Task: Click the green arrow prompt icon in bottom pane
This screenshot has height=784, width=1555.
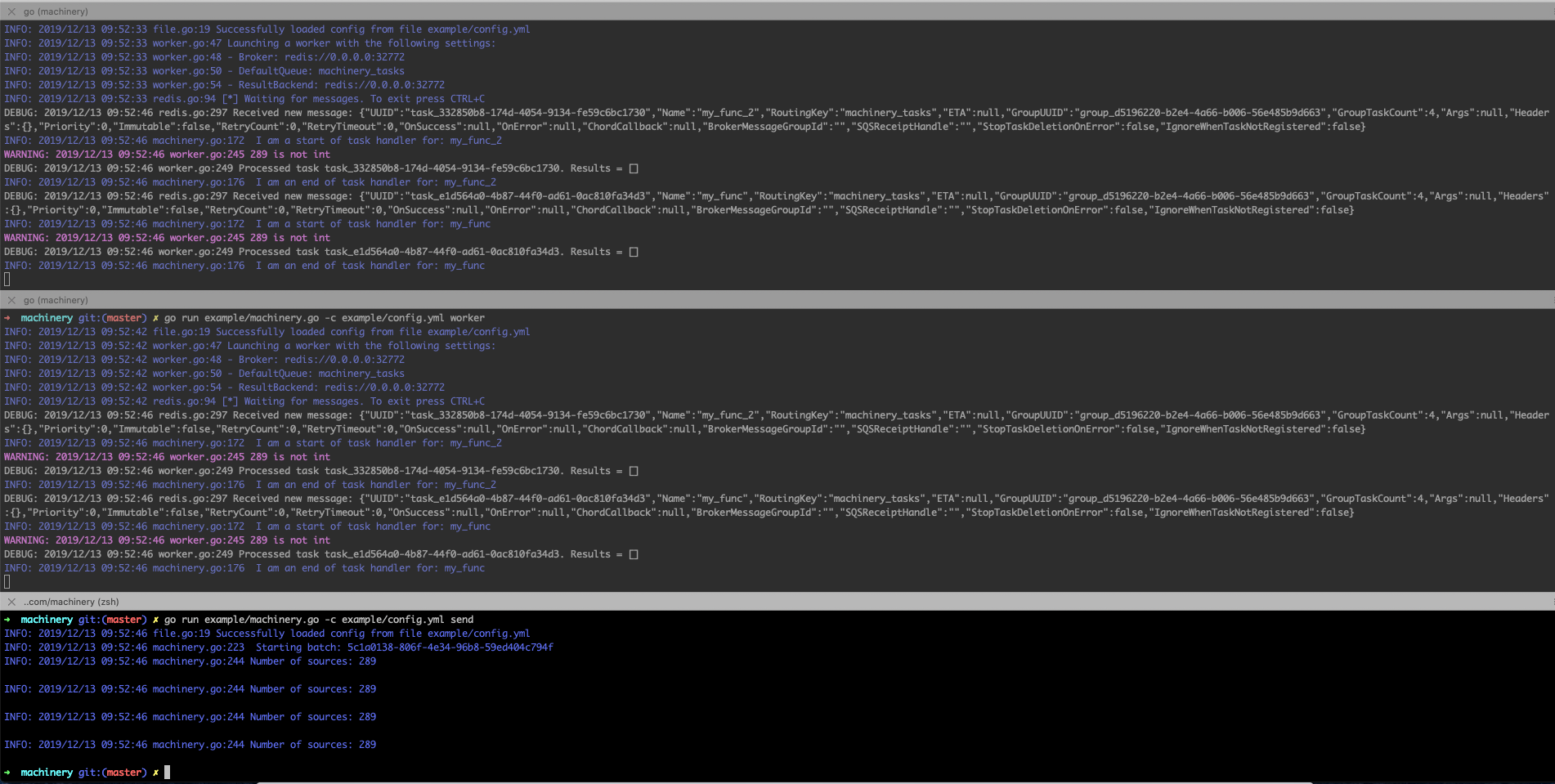Action: tap(7, 619)
